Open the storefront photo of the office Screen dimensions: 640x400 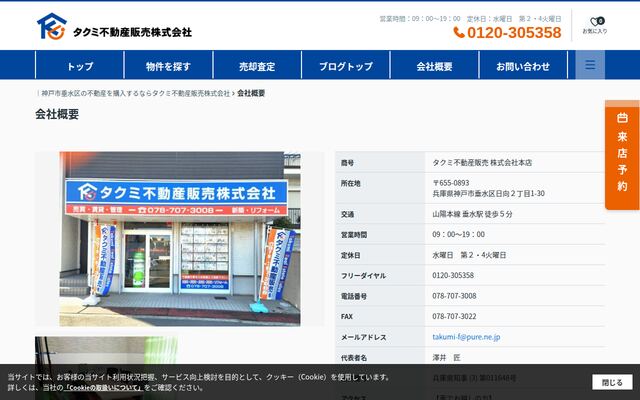[180, 239]
